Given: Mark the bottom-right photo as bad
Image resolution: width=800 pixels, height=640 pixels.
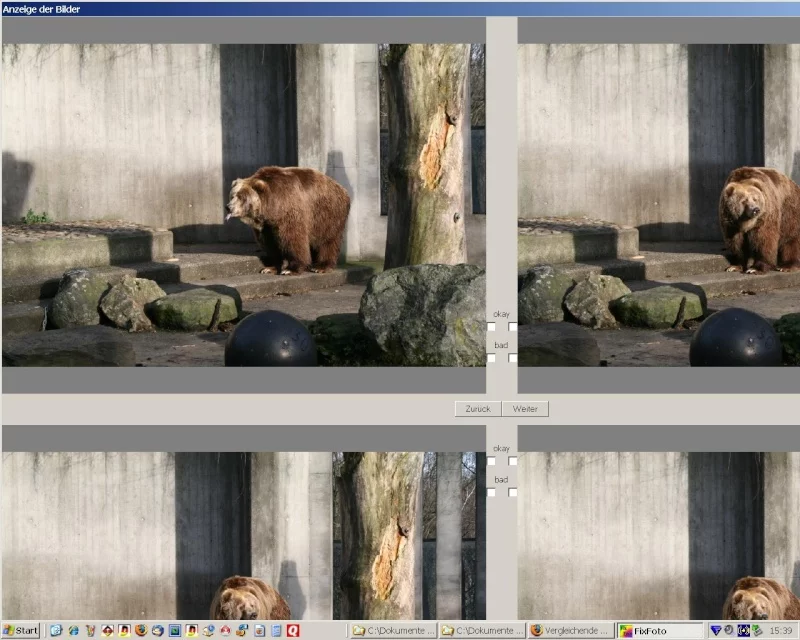Looking at the screenshot, I should click(x=512, y=493).
